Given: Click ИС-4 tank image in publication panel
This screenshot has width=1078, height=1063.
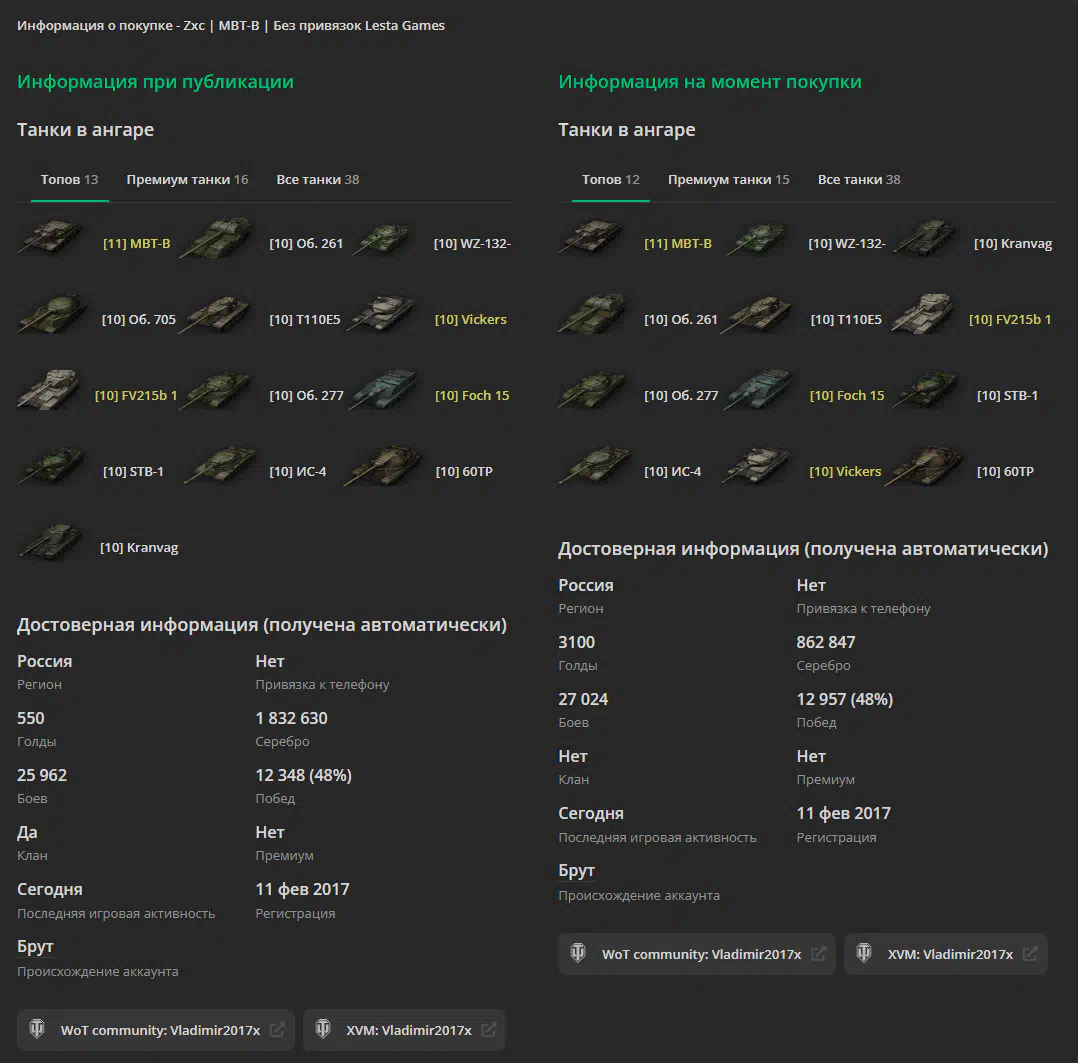Looking at the screenshot, I should click(x=220, y=466).
